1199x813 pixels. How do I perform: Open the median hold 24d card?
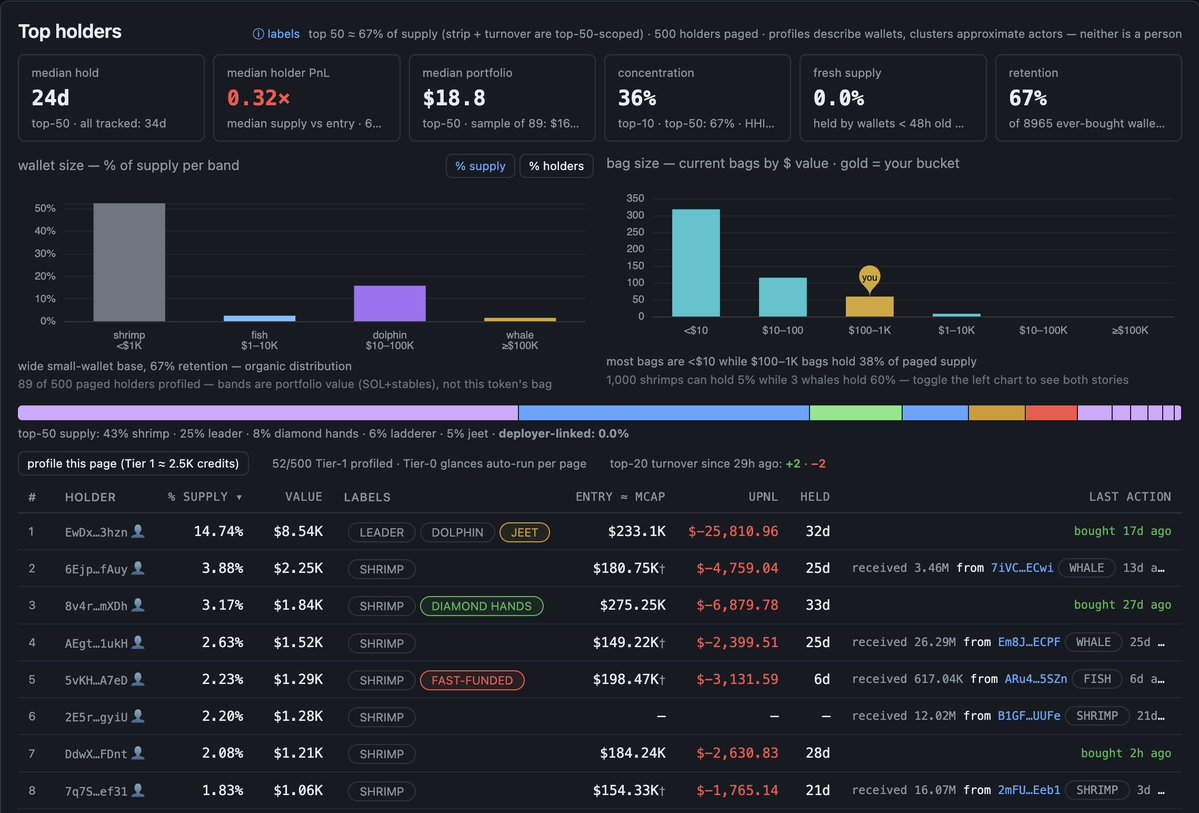tap(111, 98)
